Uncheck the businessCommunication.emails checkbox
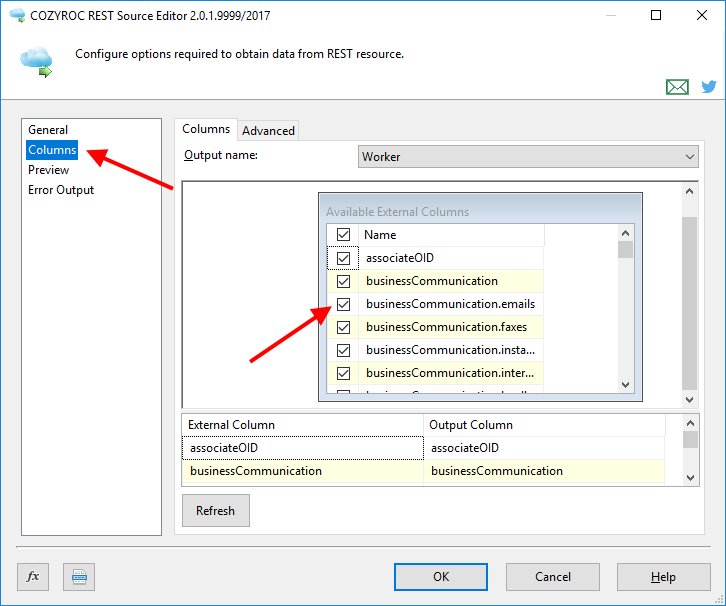 (x=343, y=304)
